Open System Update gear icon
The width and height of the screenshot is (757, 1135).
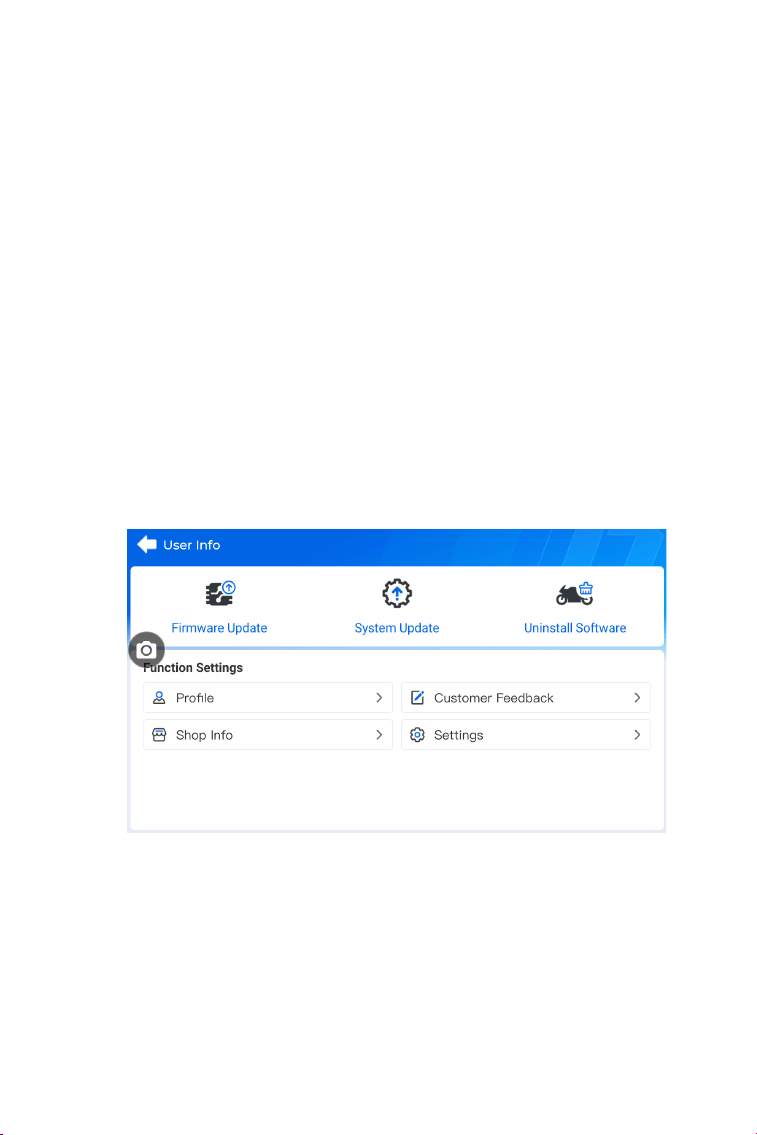(x=397, y=594)
